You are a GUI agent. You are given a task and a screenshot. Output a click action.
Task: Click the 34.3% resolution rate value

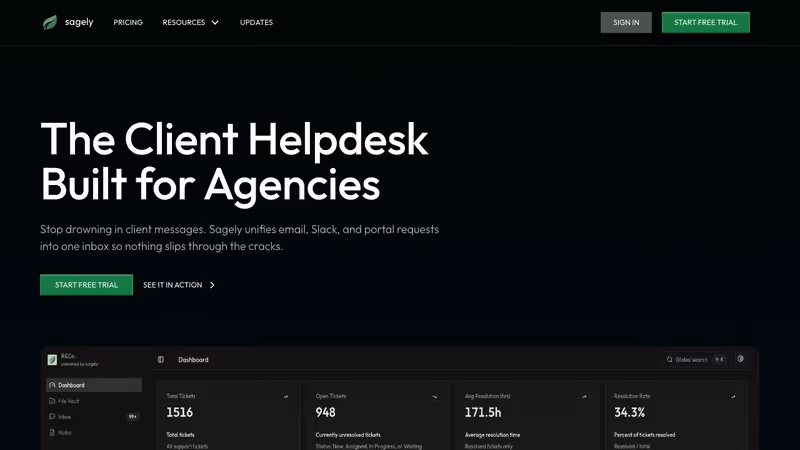click(x=630, y=412)
